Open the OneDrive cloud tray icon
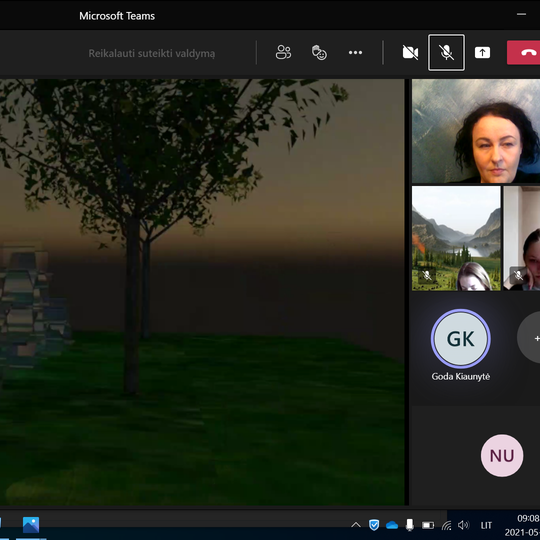The width and height of the screenshot is (540, 540). [x=392, y=525]
